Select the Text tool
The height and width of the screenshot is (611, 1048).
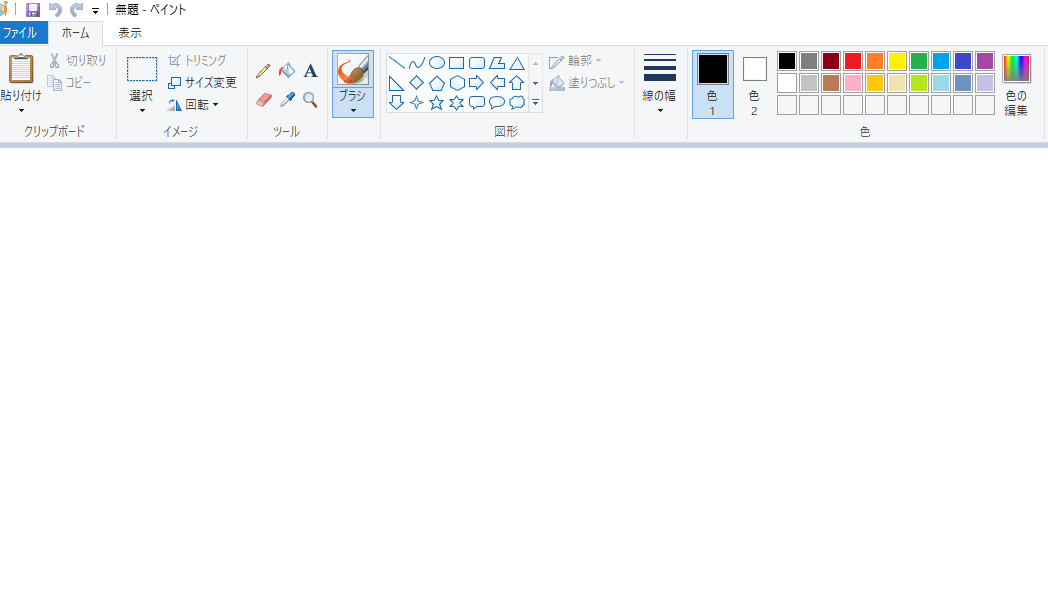coord(310,71)
